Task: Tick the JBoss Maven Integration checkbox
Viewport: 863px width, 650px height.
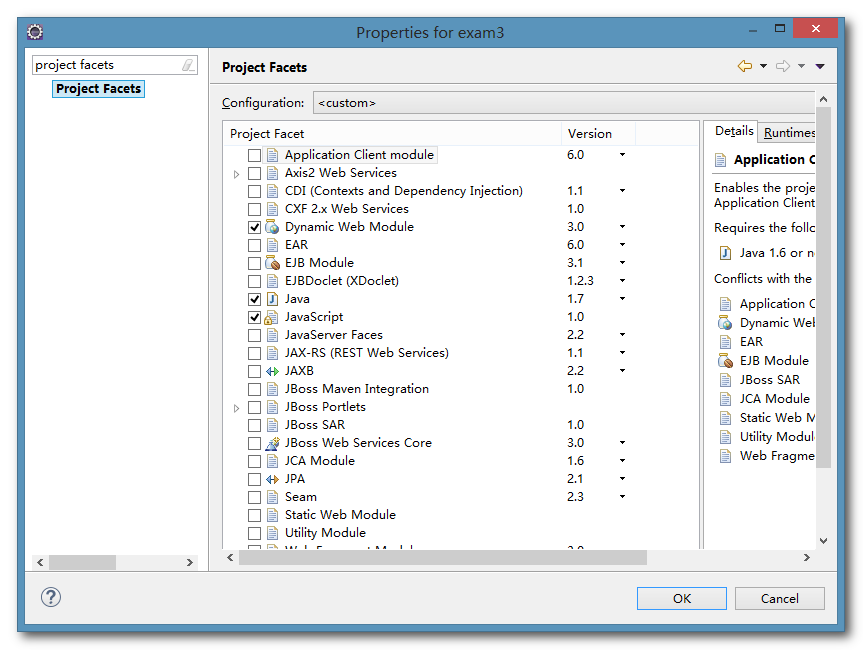Action: coord(254,389)
